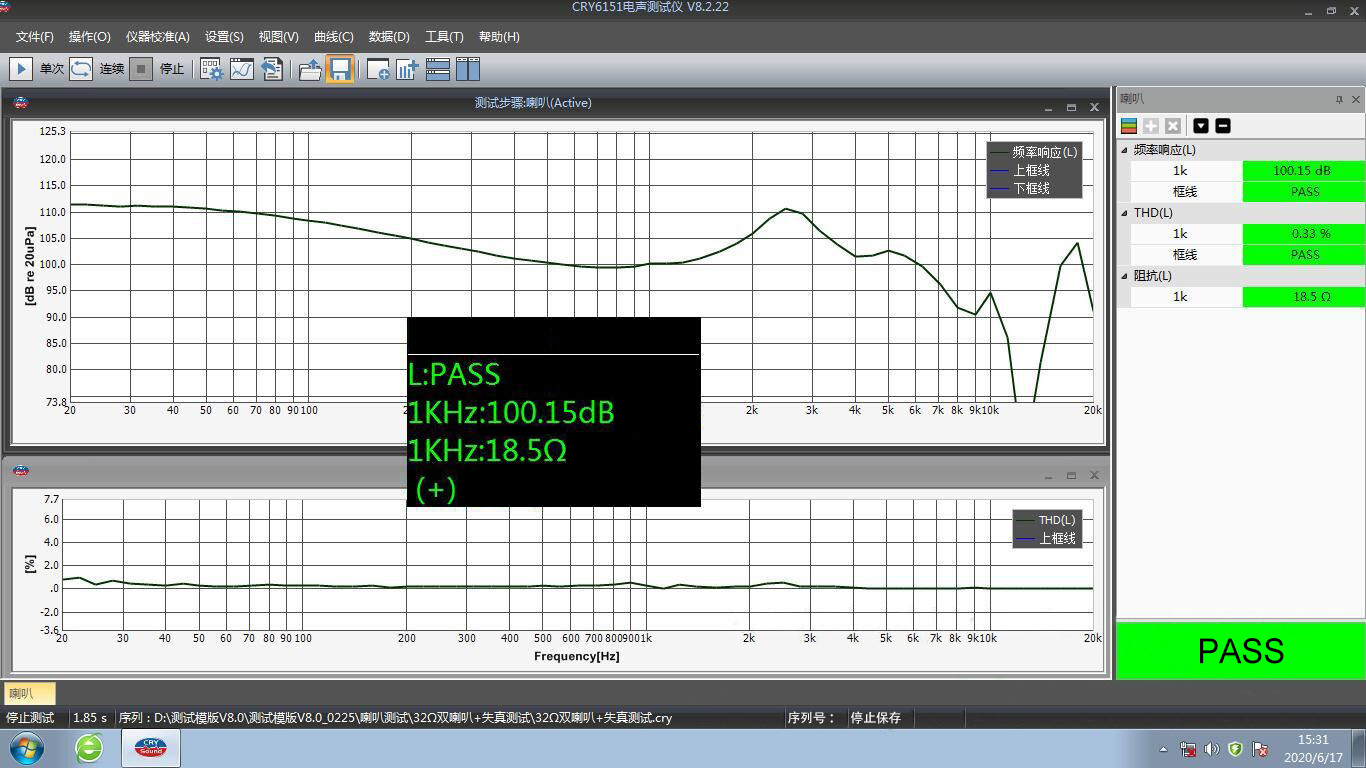Viewport: 1366px width, 768px height.
Task: Open the 视图(V) menu
Action: point(278,37)
